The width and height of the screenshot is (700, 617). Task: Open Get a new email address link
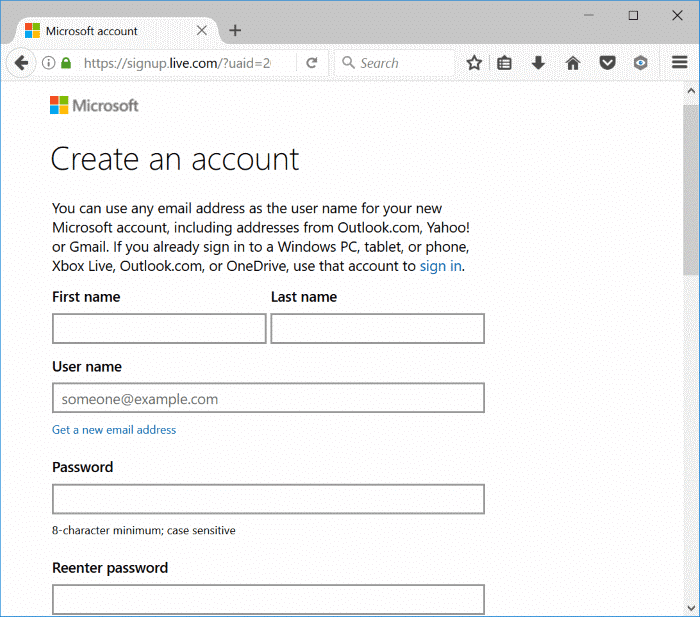(x=114, y=429)
